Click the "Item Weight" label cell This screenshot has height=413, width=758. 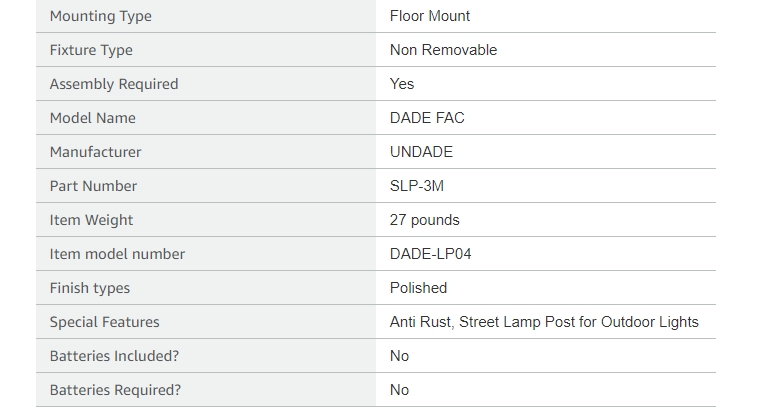92,220
